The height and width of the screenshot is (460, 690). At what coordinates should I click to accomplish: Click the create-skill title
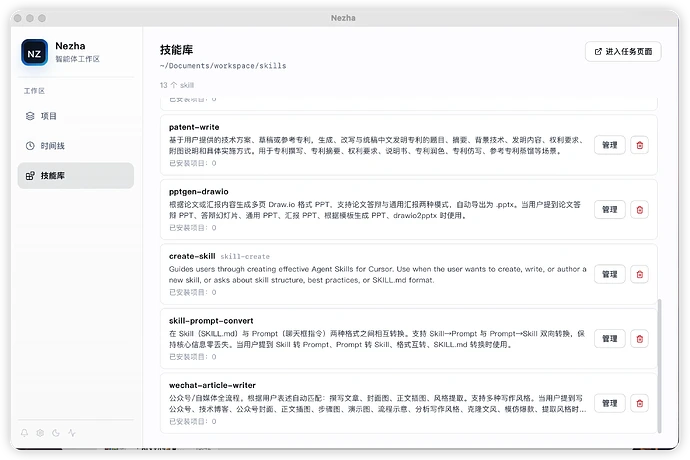point(192,256)
